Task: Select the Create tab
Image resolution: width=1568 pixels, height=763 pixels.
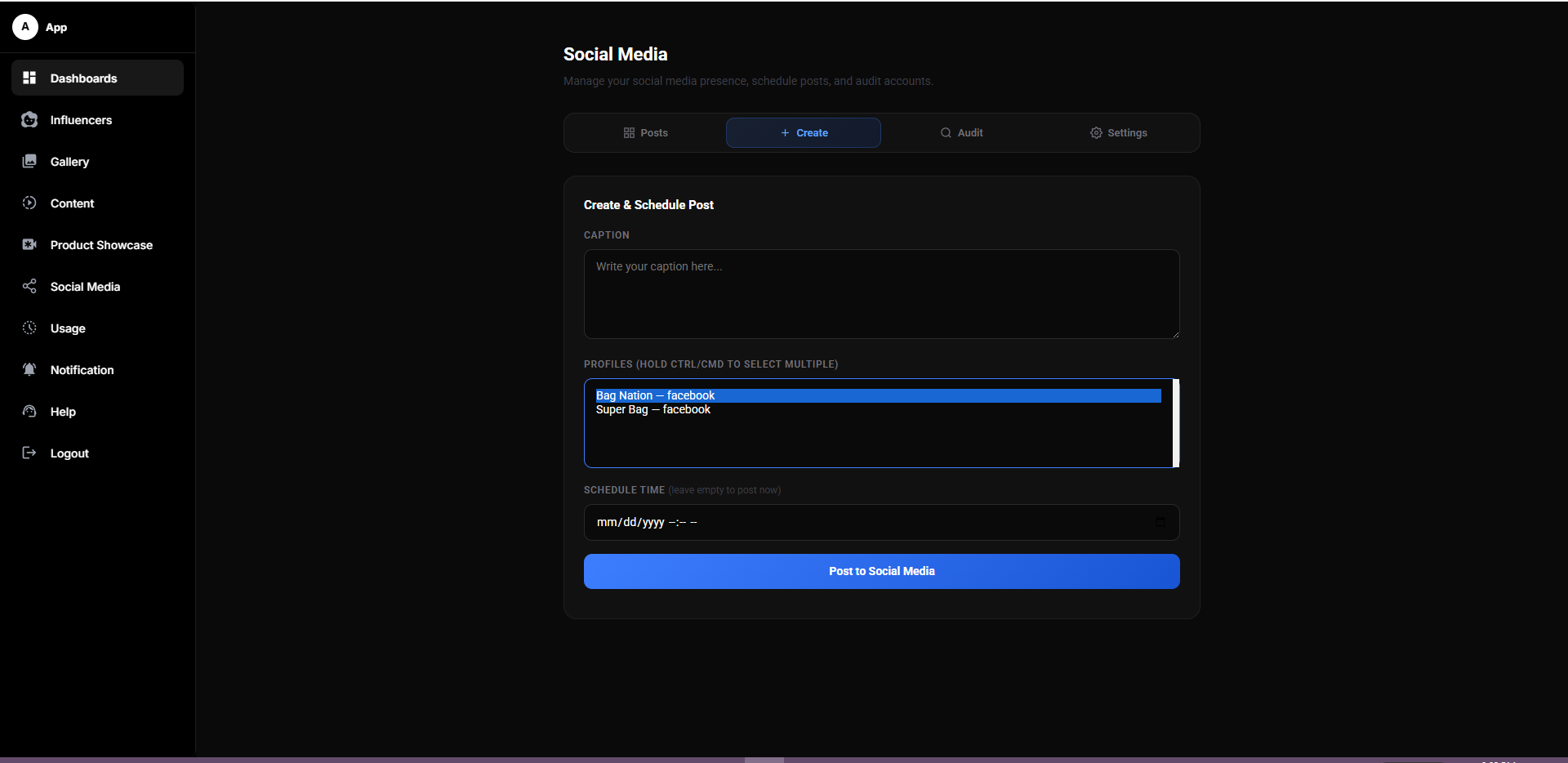Action: (804, 132)
